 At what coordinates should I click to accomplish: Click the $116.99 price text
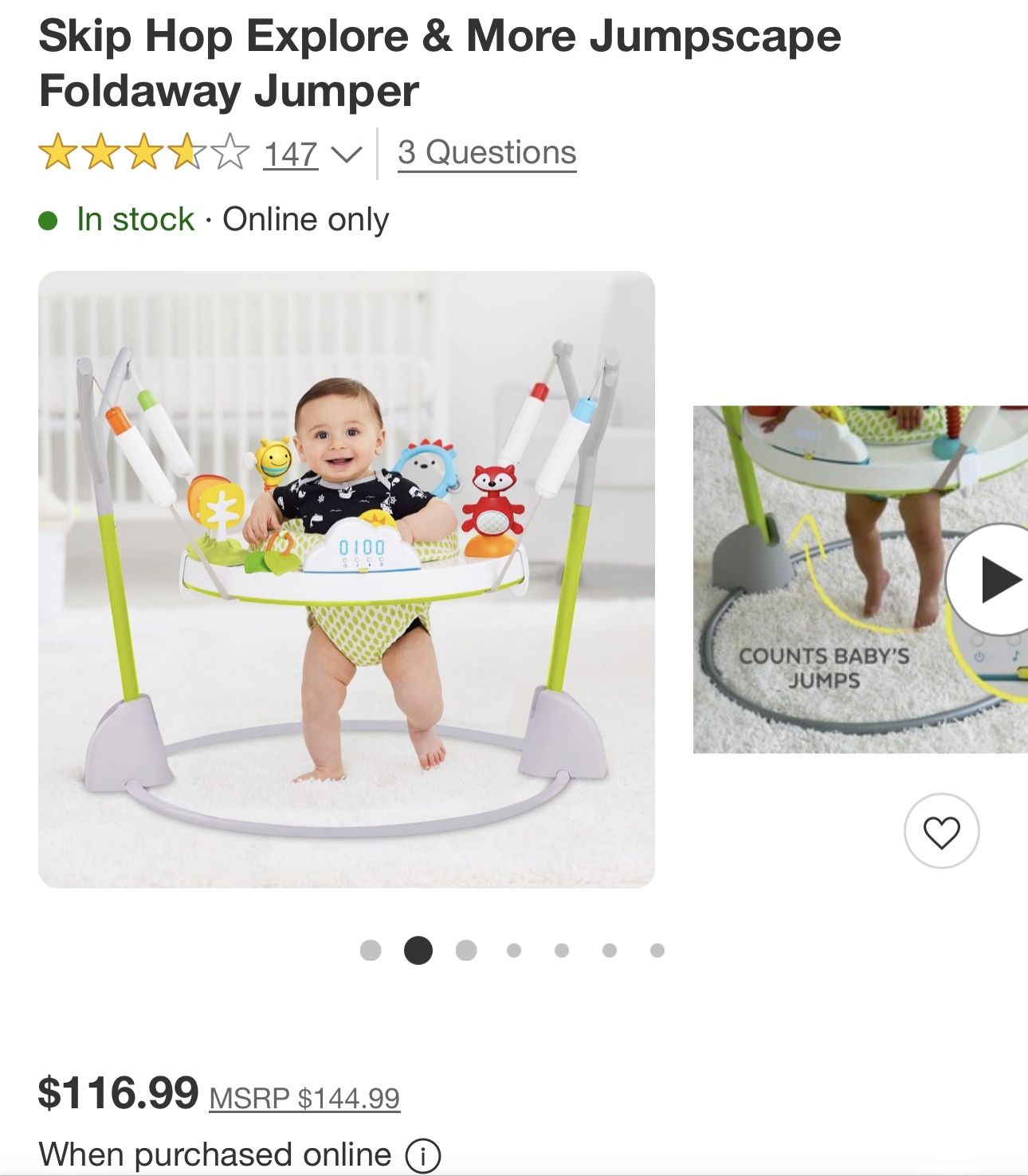118,1092
